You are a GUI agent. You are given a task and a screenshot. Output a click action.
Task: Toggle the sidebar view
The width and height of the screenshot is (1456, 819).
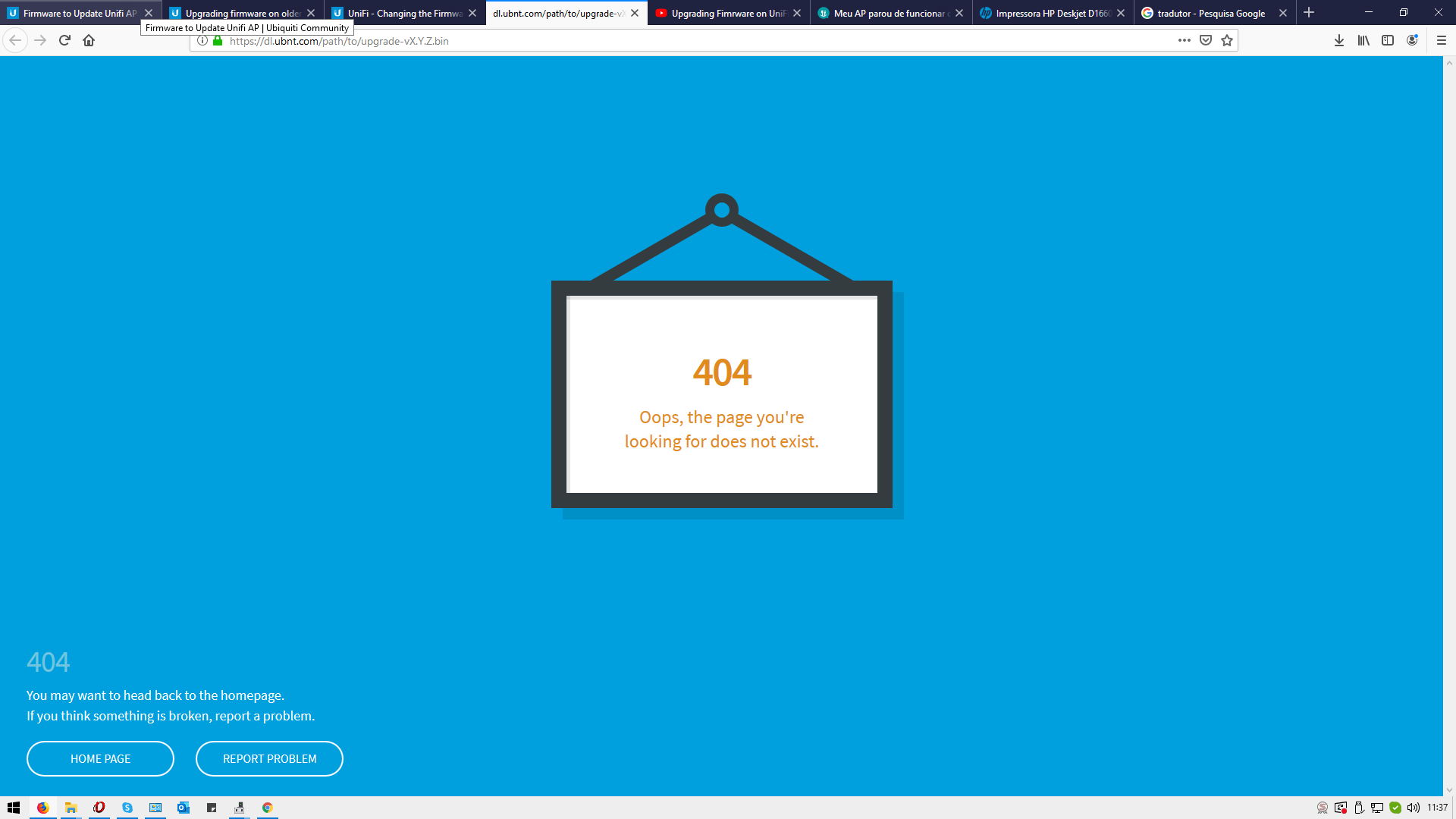coord(1388,40)
